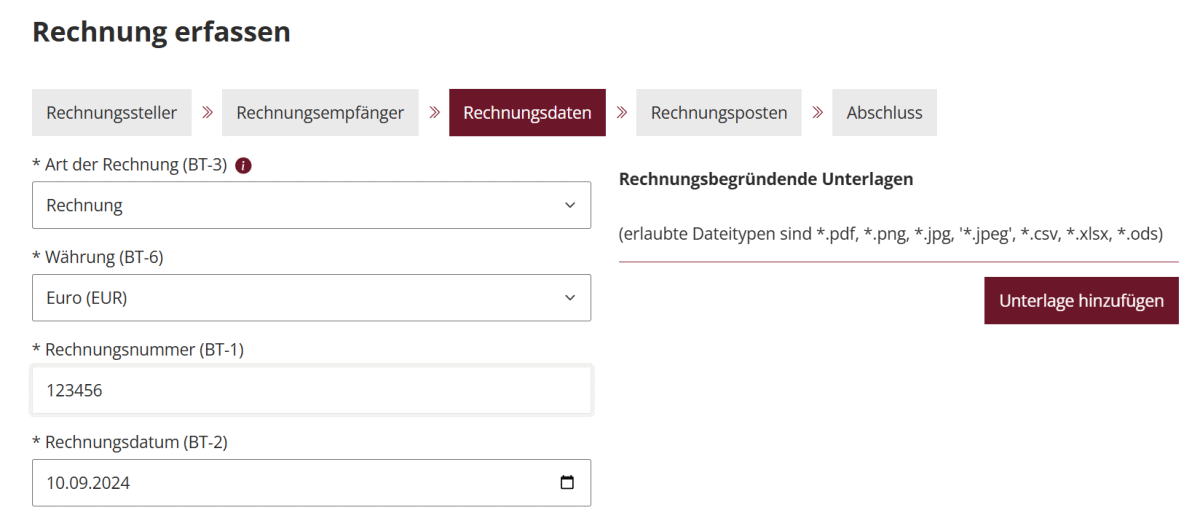Screen dimensions: 1200x521
Task: Go to the Rechnungssteller step
Action: [112, 113]
